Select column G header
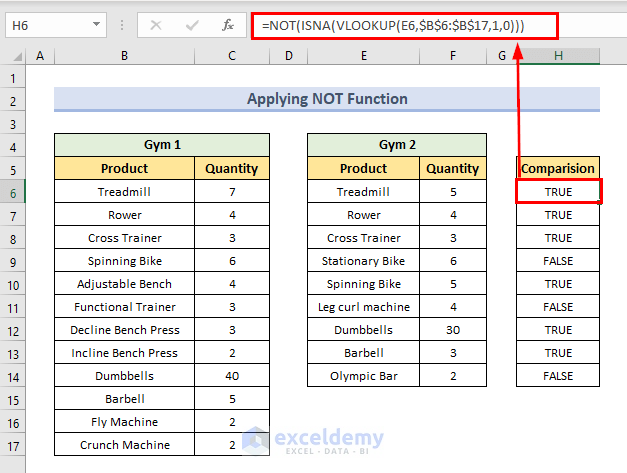This screenshot has height=473, width=627. pyautogui.click(x=502, y=56)
